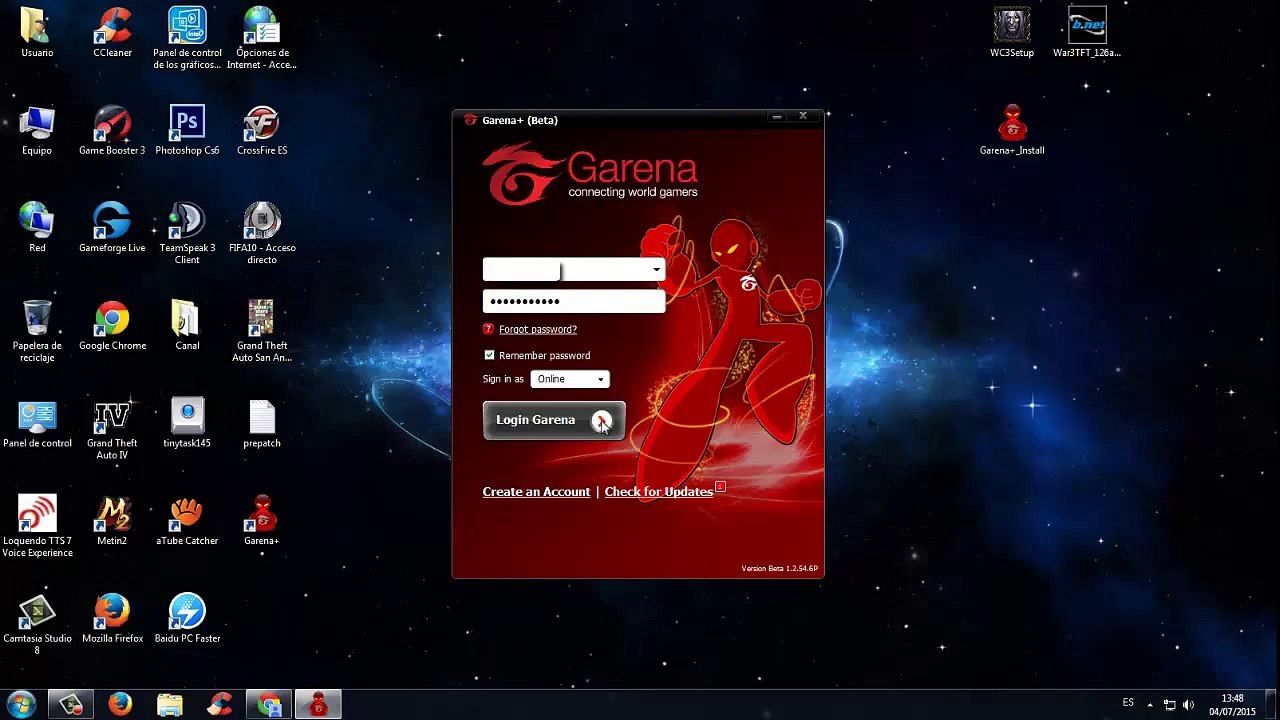Select the Panel de control desktop icon
Image resolution: width=1280 pixels, height=720 pixels.
tap(37, 424)
